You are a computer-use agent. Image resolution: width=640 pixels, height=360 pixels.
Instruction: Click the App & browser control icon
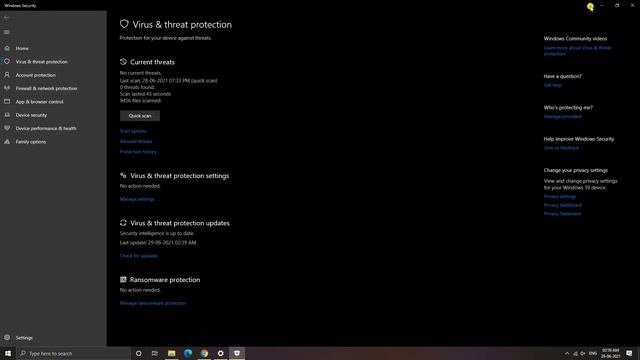7,102
